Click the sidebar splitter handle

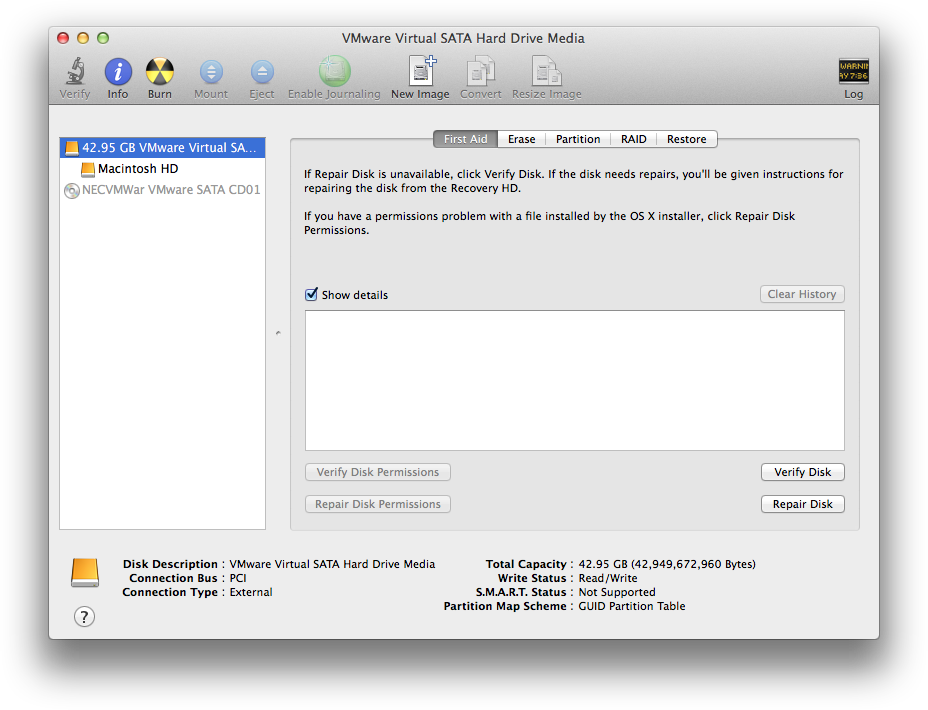pyautogui.click(x=278, y=333)
